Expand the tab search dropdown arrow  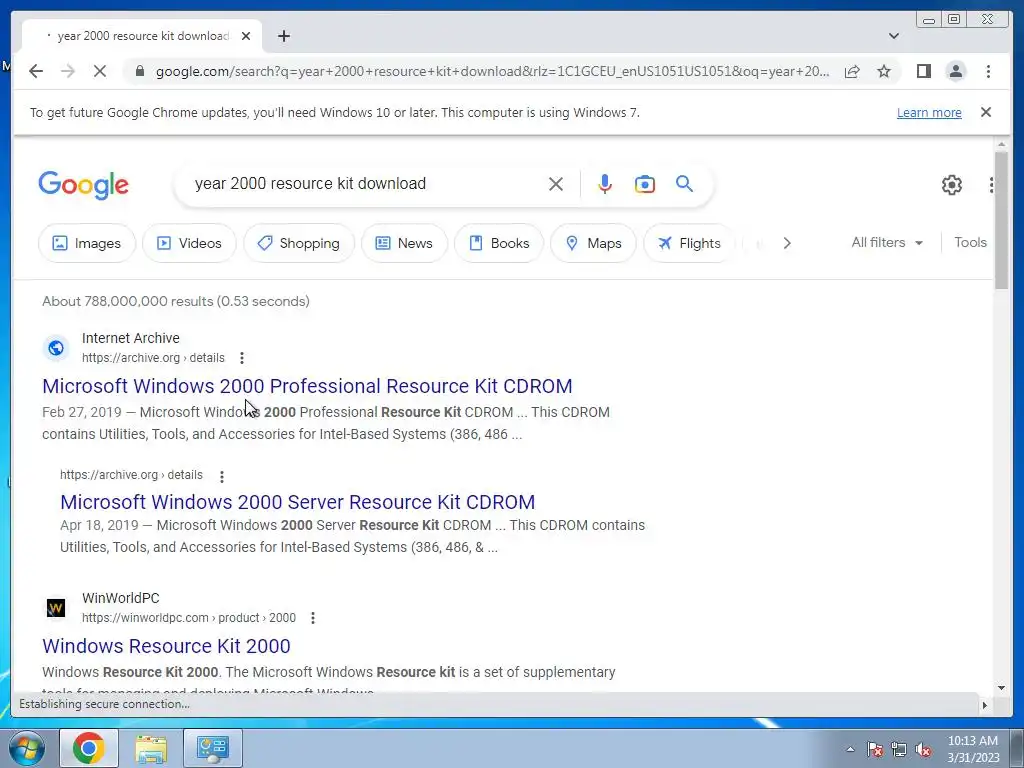pos(893,36)
